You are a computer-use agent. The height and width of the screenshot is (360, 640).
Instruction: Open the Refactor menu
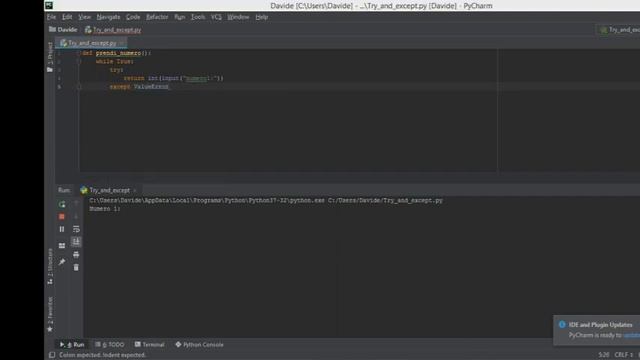click(157, 17)
